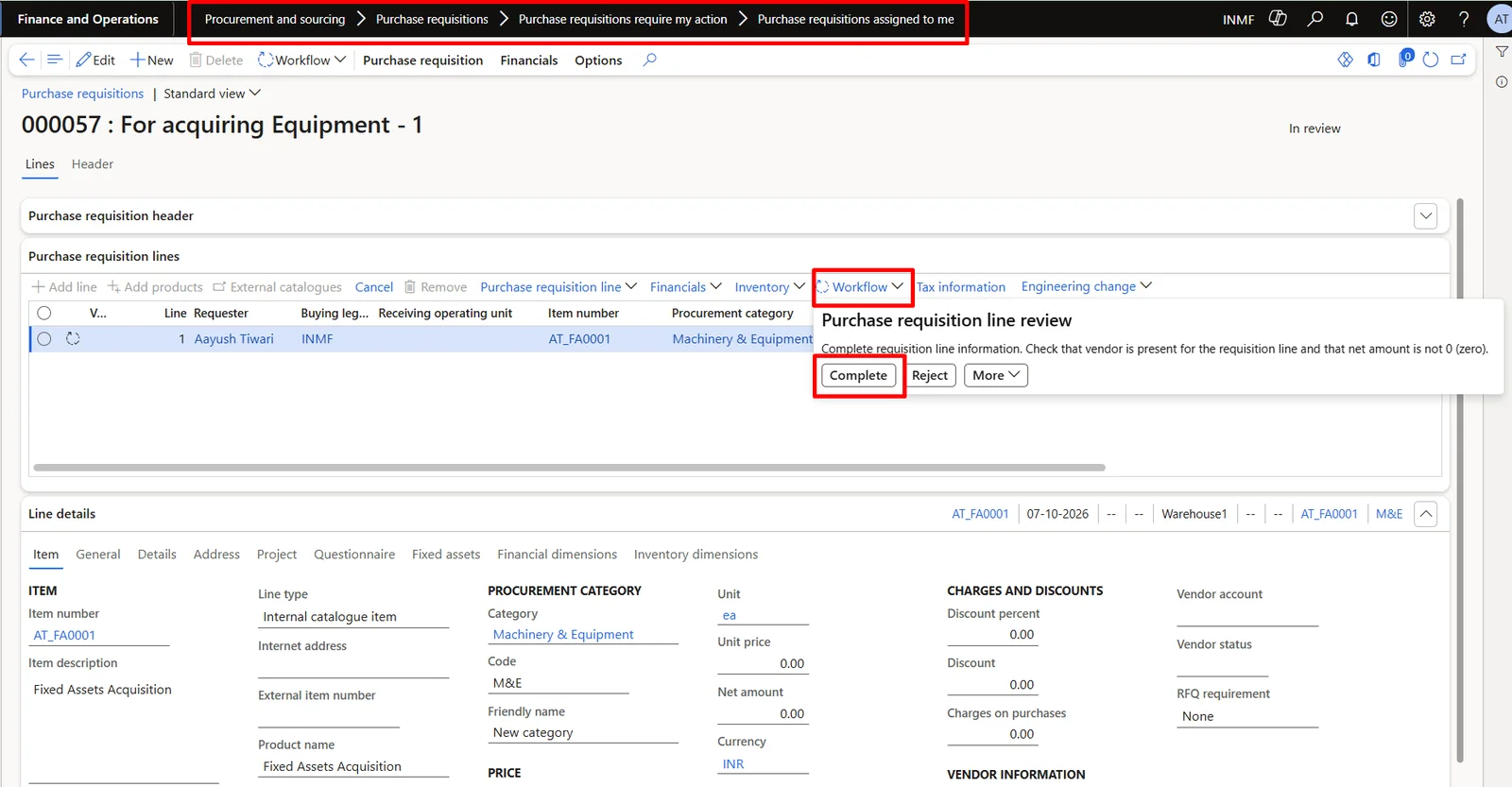Switch to the Header tab
1512x787 pixels.
pos(93,164)
